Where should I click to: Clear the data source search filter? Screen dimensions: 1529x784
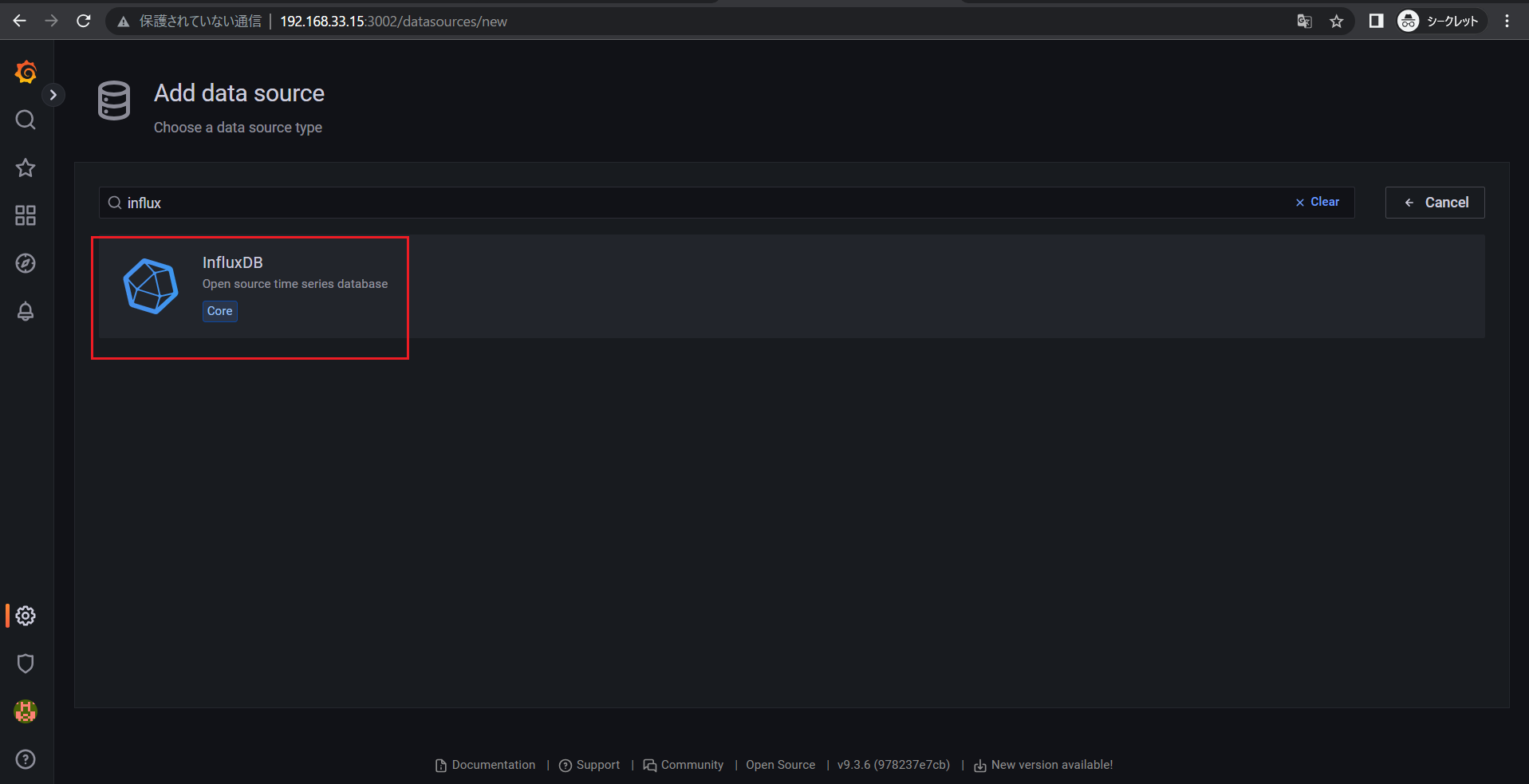pyautogui.click(x=1318, y=203)
